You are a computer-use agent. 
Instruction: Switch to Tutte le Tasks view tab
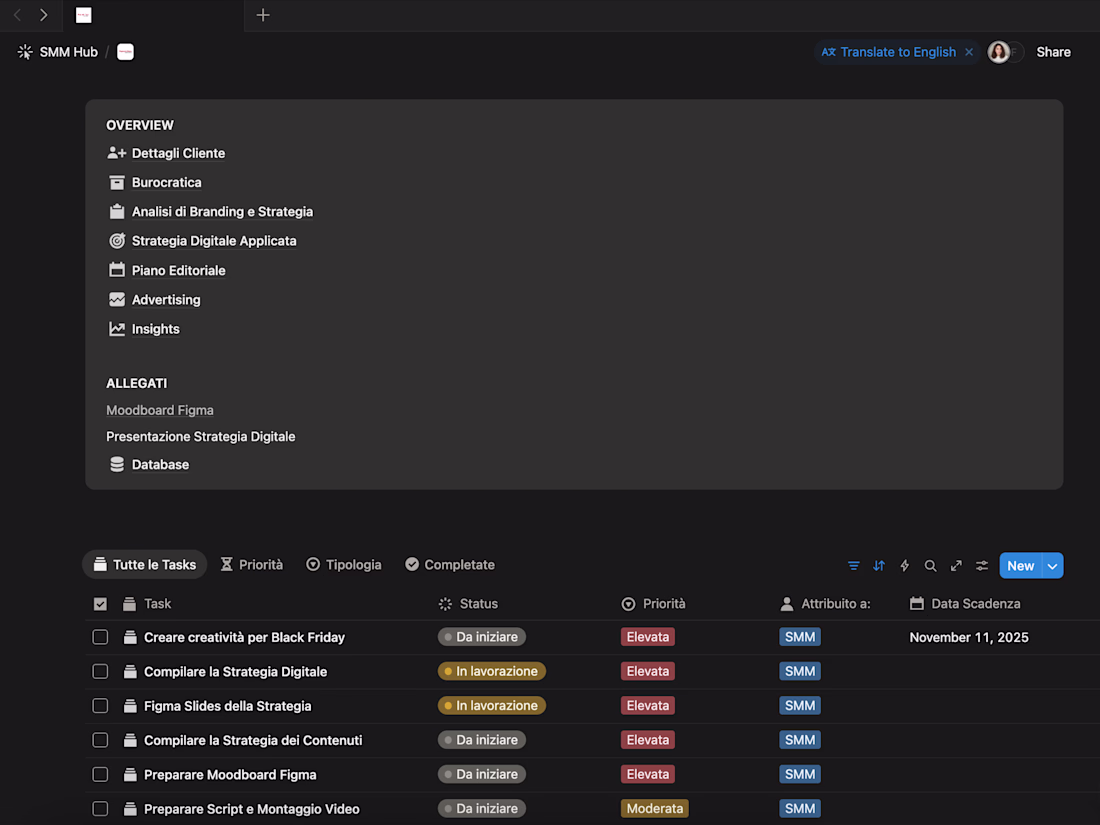click(145, 565)
